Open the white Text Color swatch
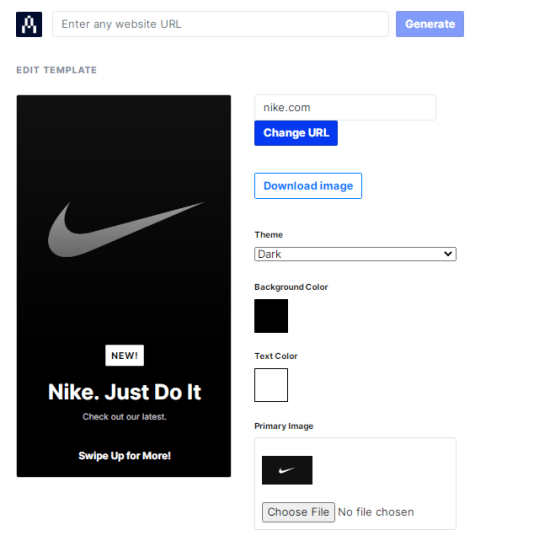The image size is (550, 541). [271, 385]
